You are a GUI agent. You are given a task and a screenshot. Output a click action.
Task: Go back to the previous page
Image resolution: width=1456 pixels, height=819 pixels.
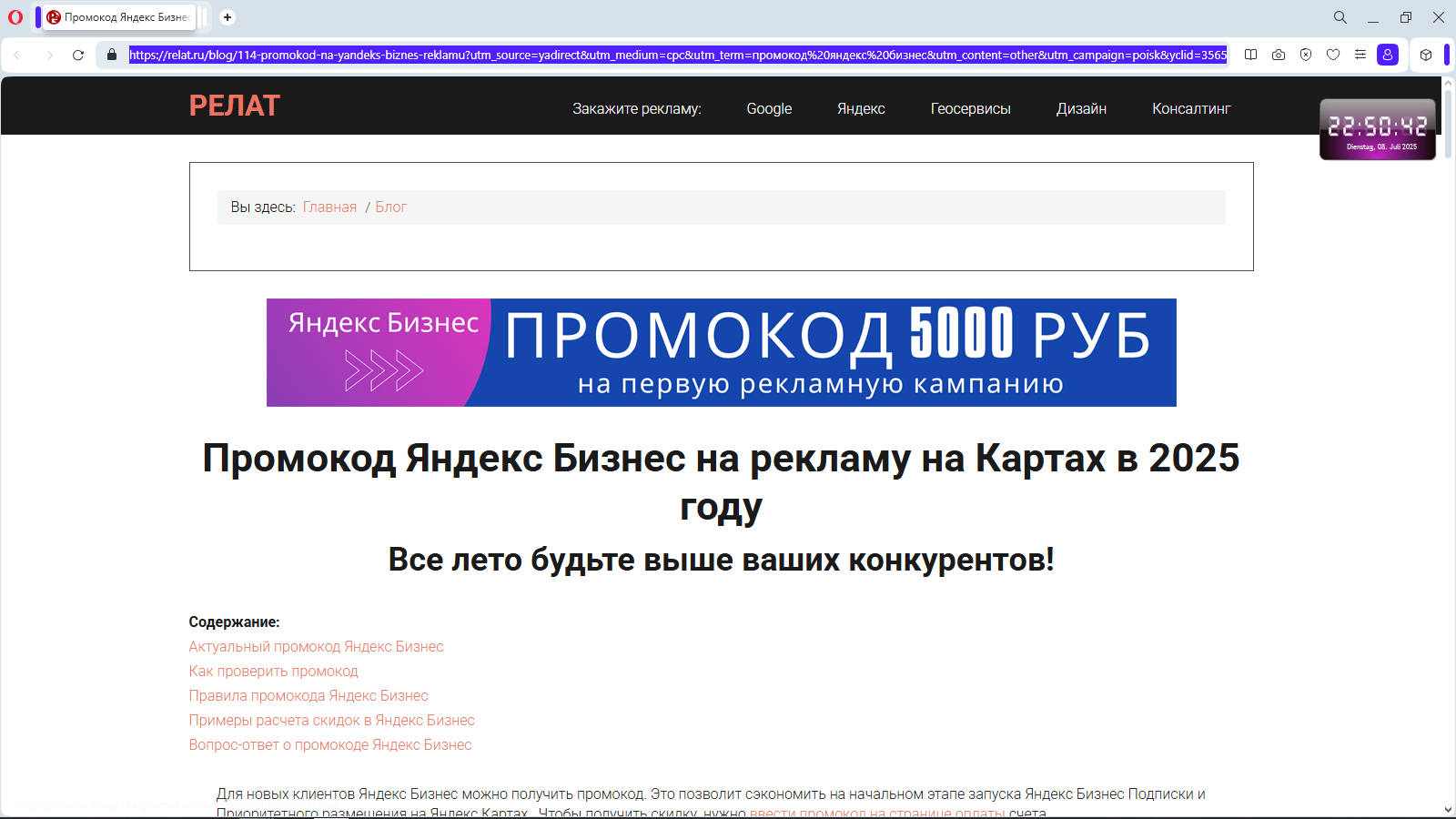pos(16,55)
